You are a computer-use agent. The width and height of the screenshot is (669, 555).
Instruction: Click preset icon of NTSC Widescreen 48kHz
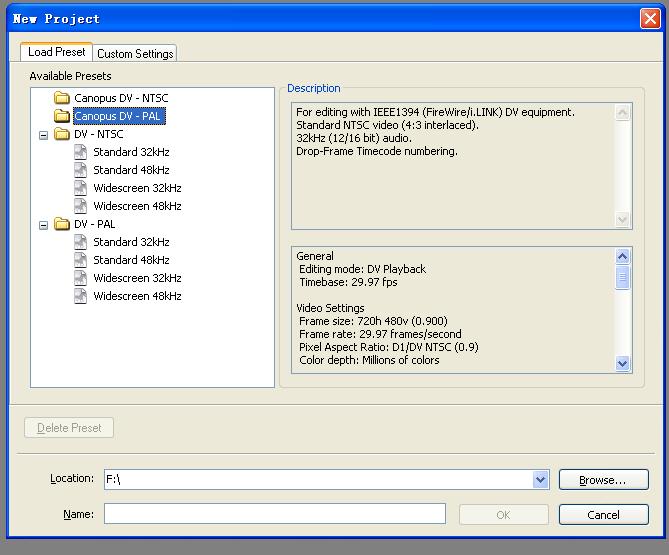pyautogui.click(x=80, y=206)
